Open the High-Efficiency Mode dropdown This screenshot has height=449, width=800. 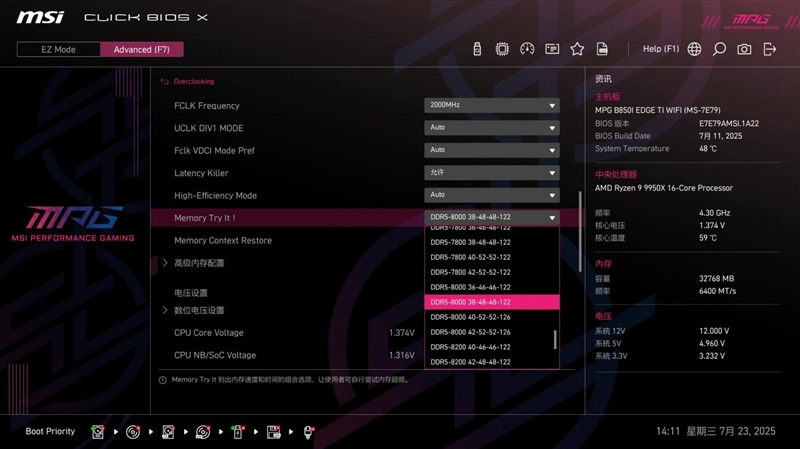(492, 195)
